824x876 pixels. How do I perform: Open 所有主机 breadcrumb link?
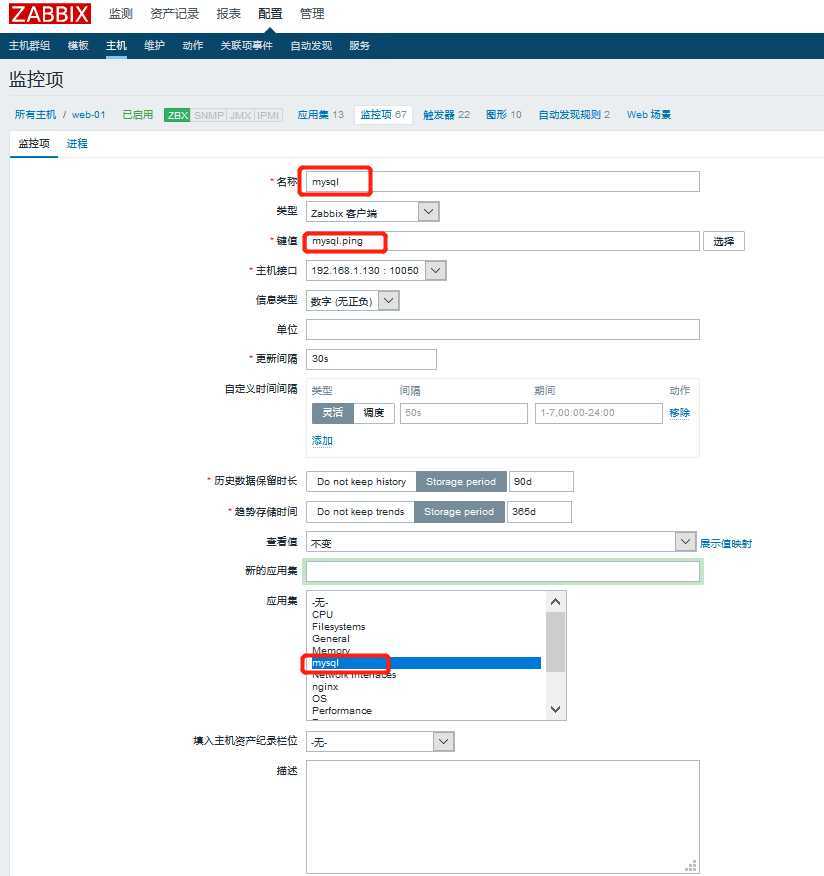[35, 115]
